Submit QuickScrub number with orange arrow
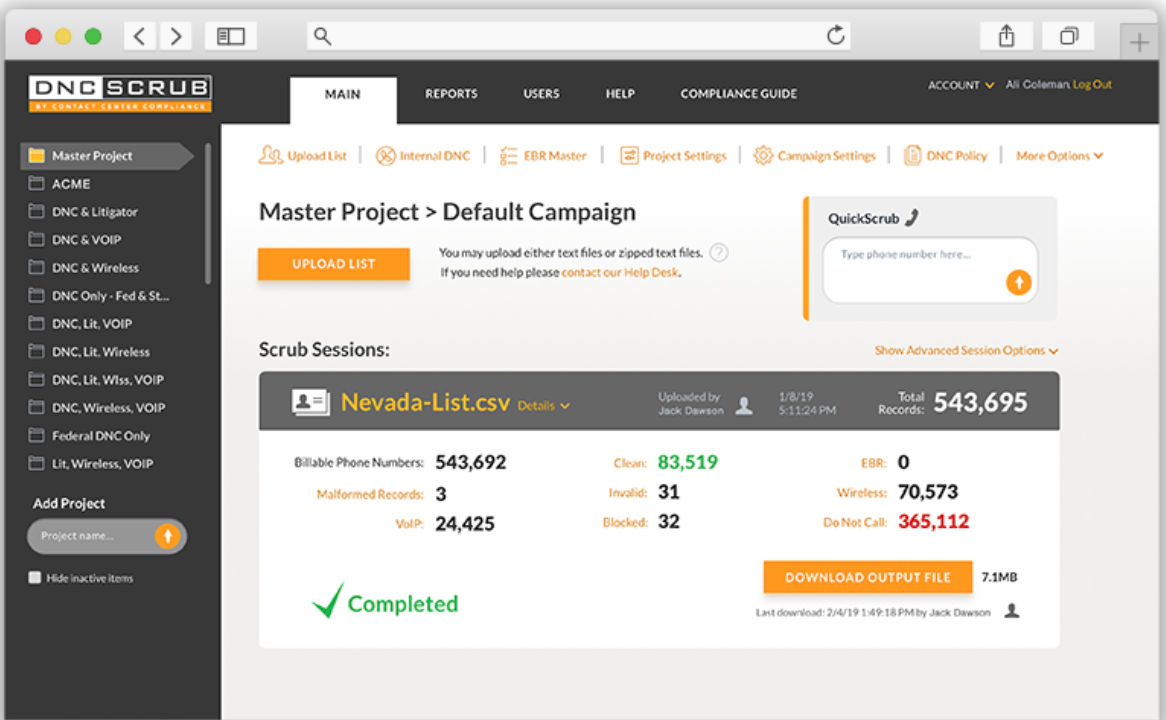The width and height of the screenshot is (1166, 720). click(1018, 283)
